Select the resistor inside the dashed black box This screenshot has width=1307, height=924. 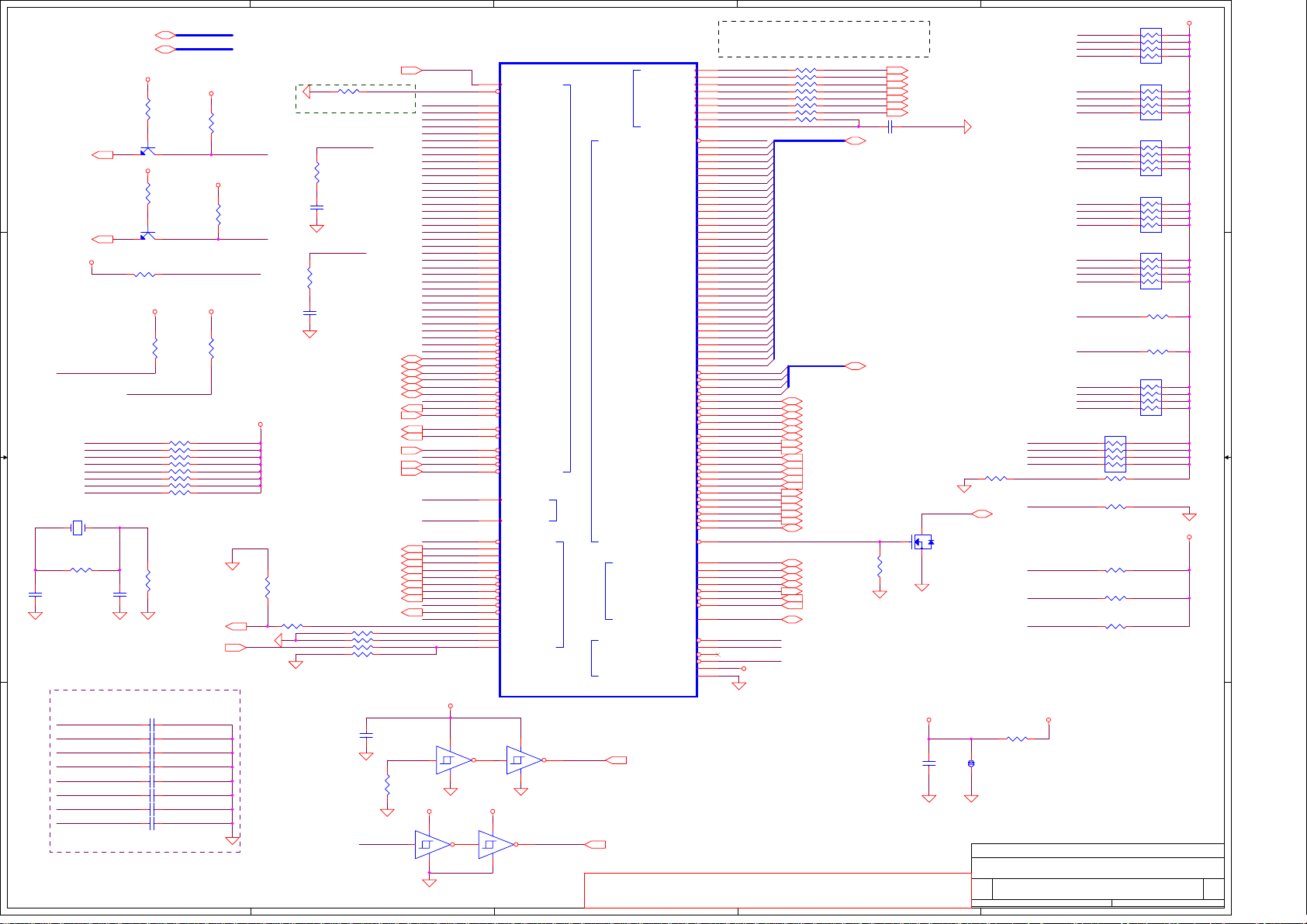tap(349, 92)
